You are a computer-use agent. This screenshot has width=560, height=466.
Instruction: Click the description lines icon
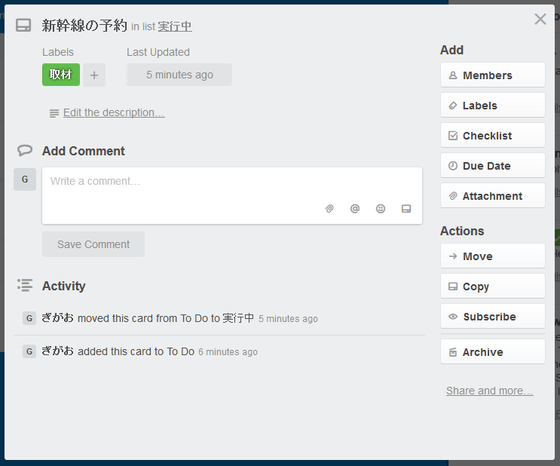tap(54, 114)
